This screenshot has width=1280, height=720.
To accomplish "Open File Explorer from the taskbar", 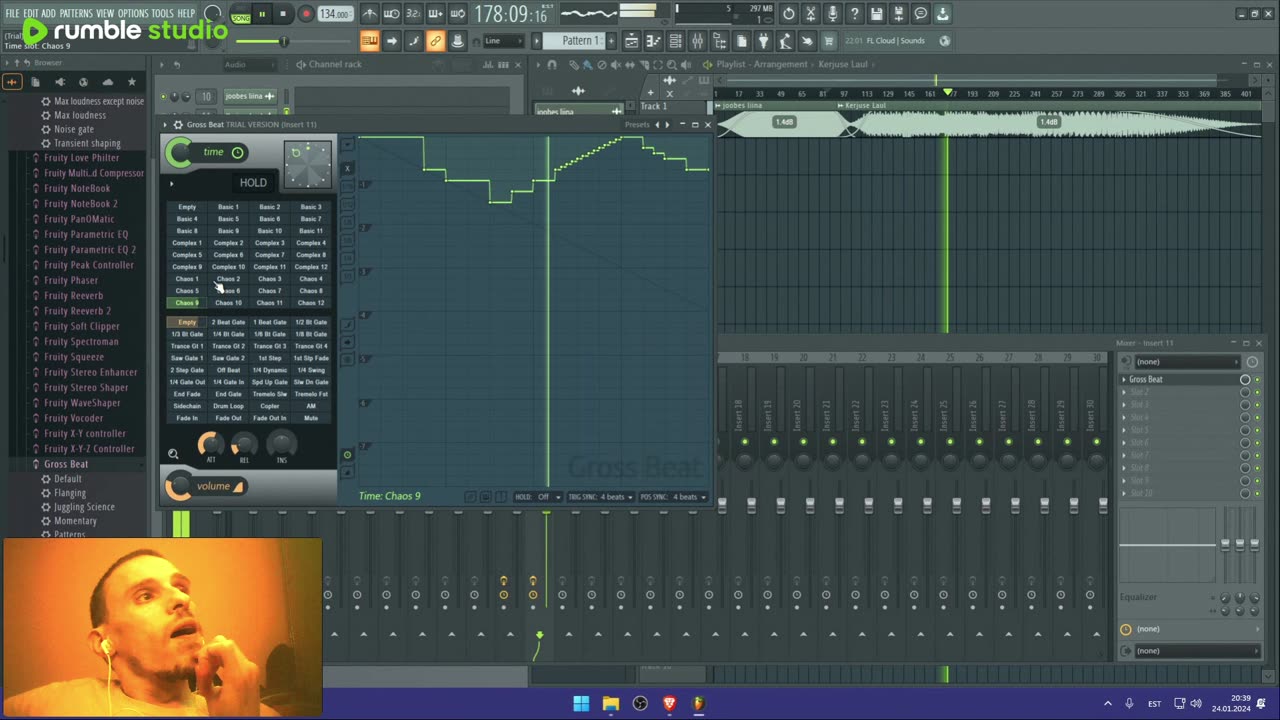I will pyautogui.click(x=610, y=704).
